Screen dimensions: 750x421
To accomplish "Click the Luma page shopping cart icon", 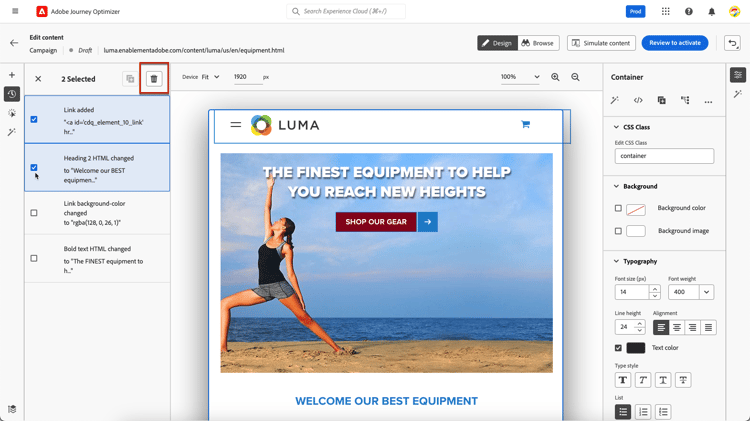I will (x=526, y=124).
